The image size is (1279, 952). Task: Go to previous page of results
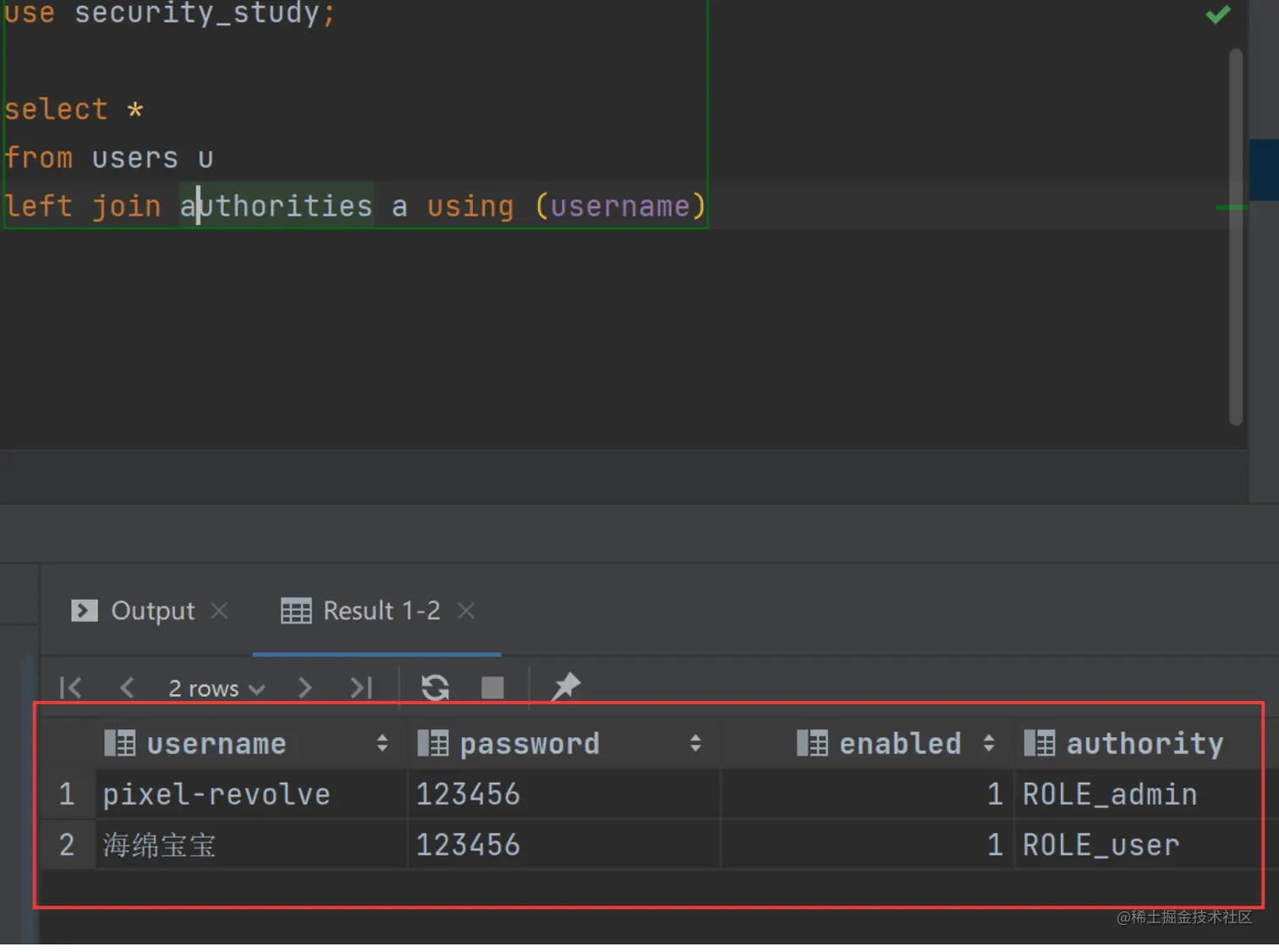(x=127, y=687)
